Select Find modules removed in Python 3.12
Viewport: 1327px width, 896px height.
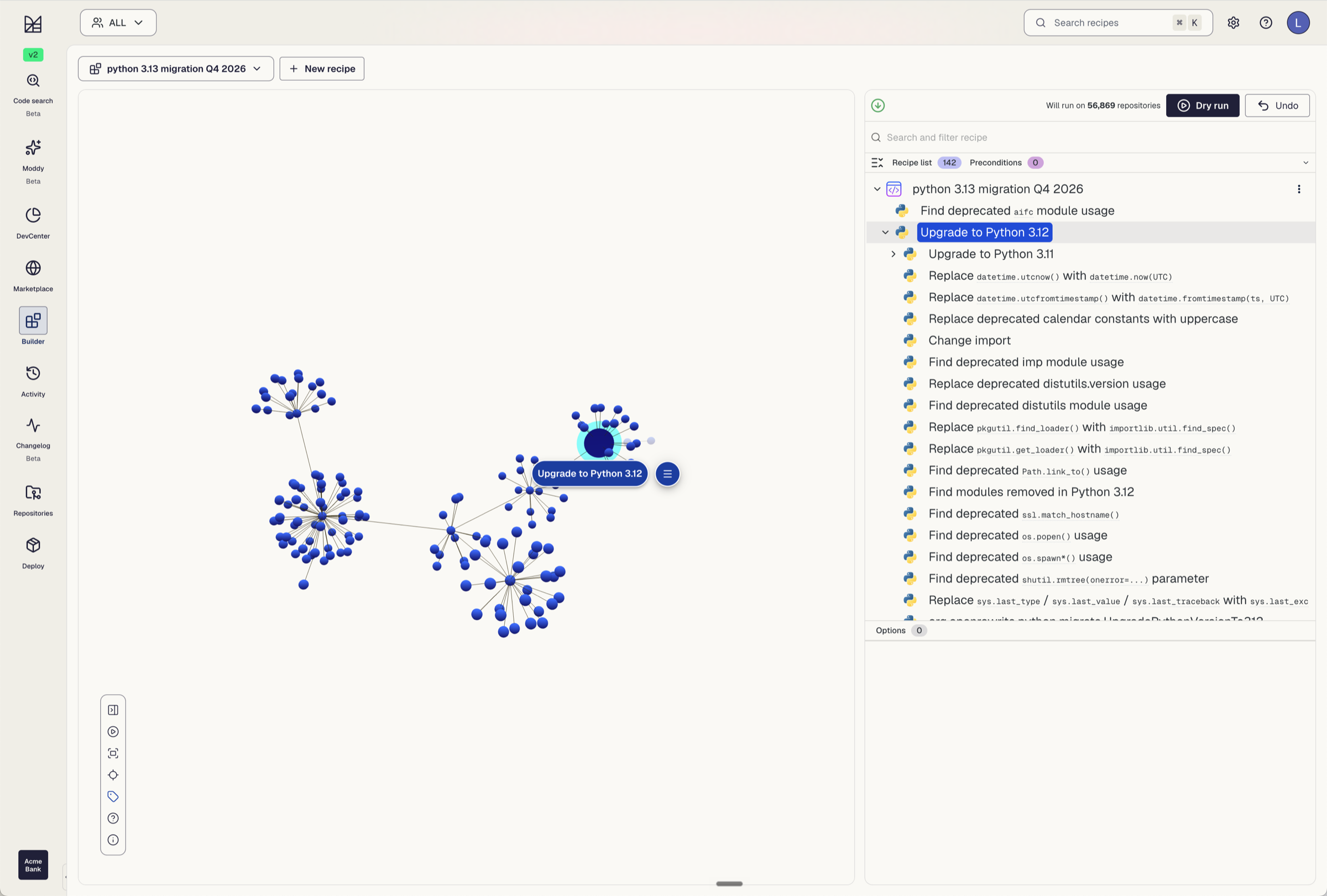pyautogui.click(x=1031, y=492)
